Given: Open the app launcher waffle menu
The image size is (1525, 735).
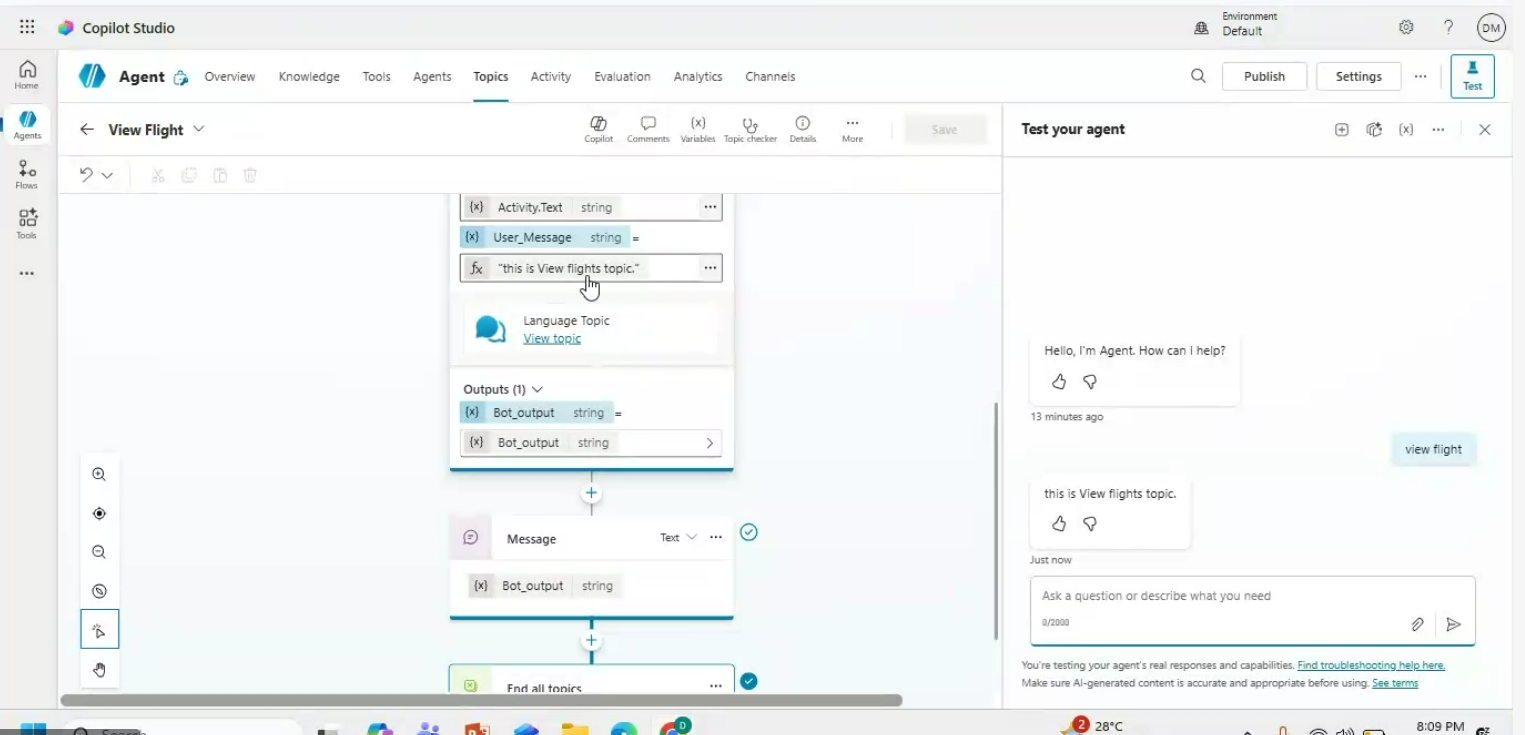Looking at the screenshot, I should tap(27, 27).
